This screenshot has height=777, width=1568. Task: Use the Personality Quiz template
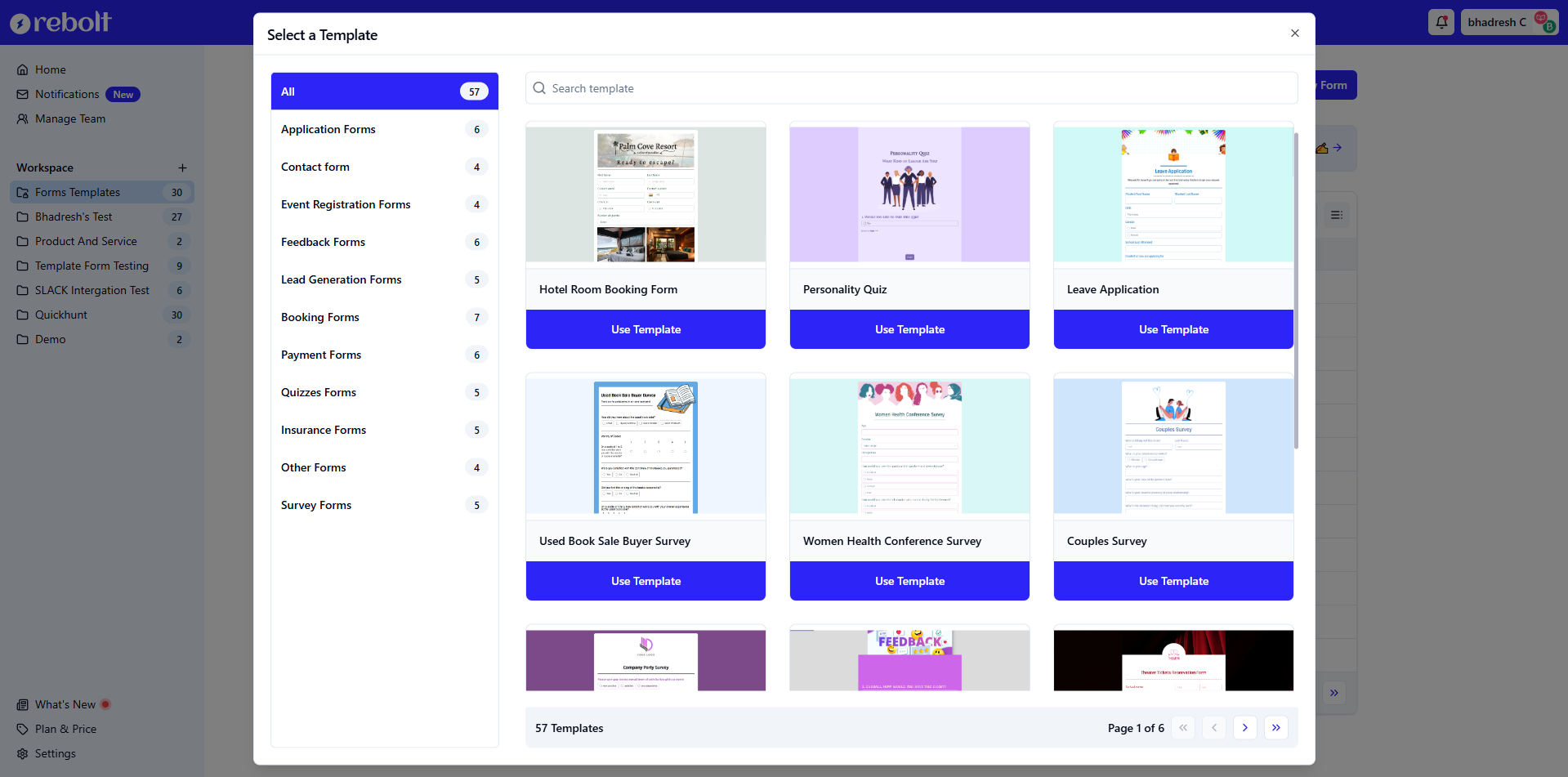click(x=909, y=329)
